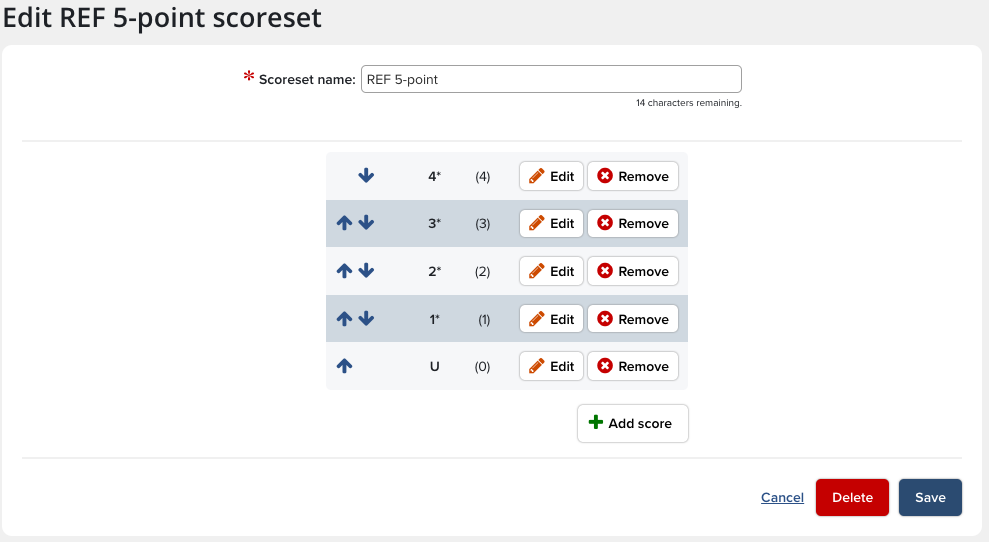This screenshot has height=542, width=989.
Task: Delete the REF 5-point scoreset
Action: point(852,498)
